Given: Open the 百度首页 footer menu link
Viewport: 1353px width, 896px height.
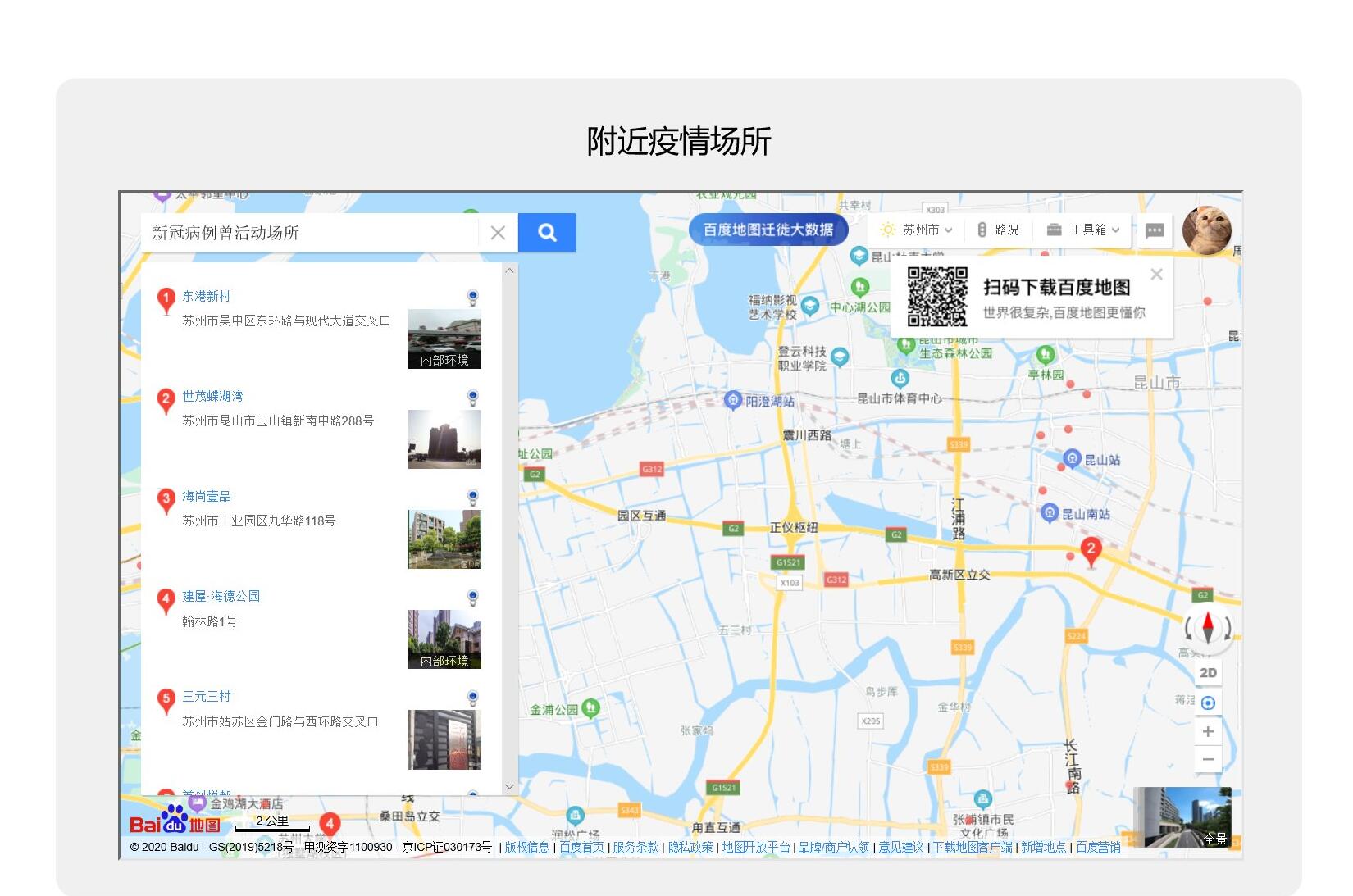Looking at the screenshot, I should (x=581, y=848).
